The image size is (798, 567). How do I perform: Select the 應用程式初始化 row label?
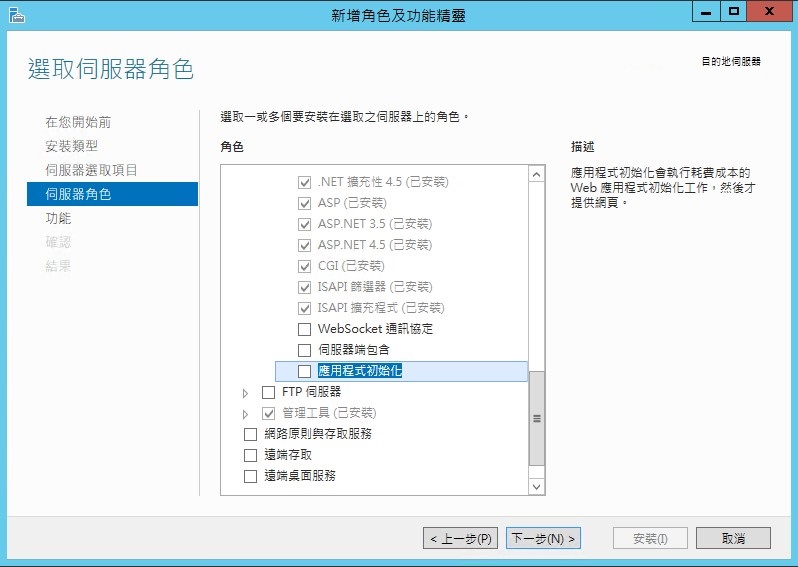point(360,371)
